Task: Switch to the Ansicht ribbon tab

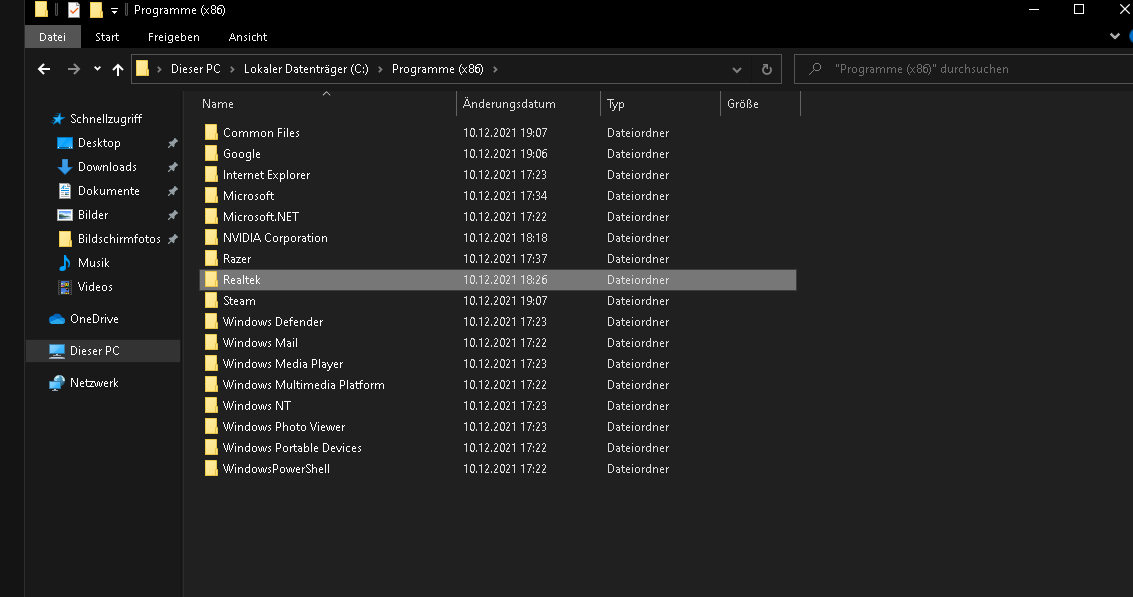Action: click(248, 37)
